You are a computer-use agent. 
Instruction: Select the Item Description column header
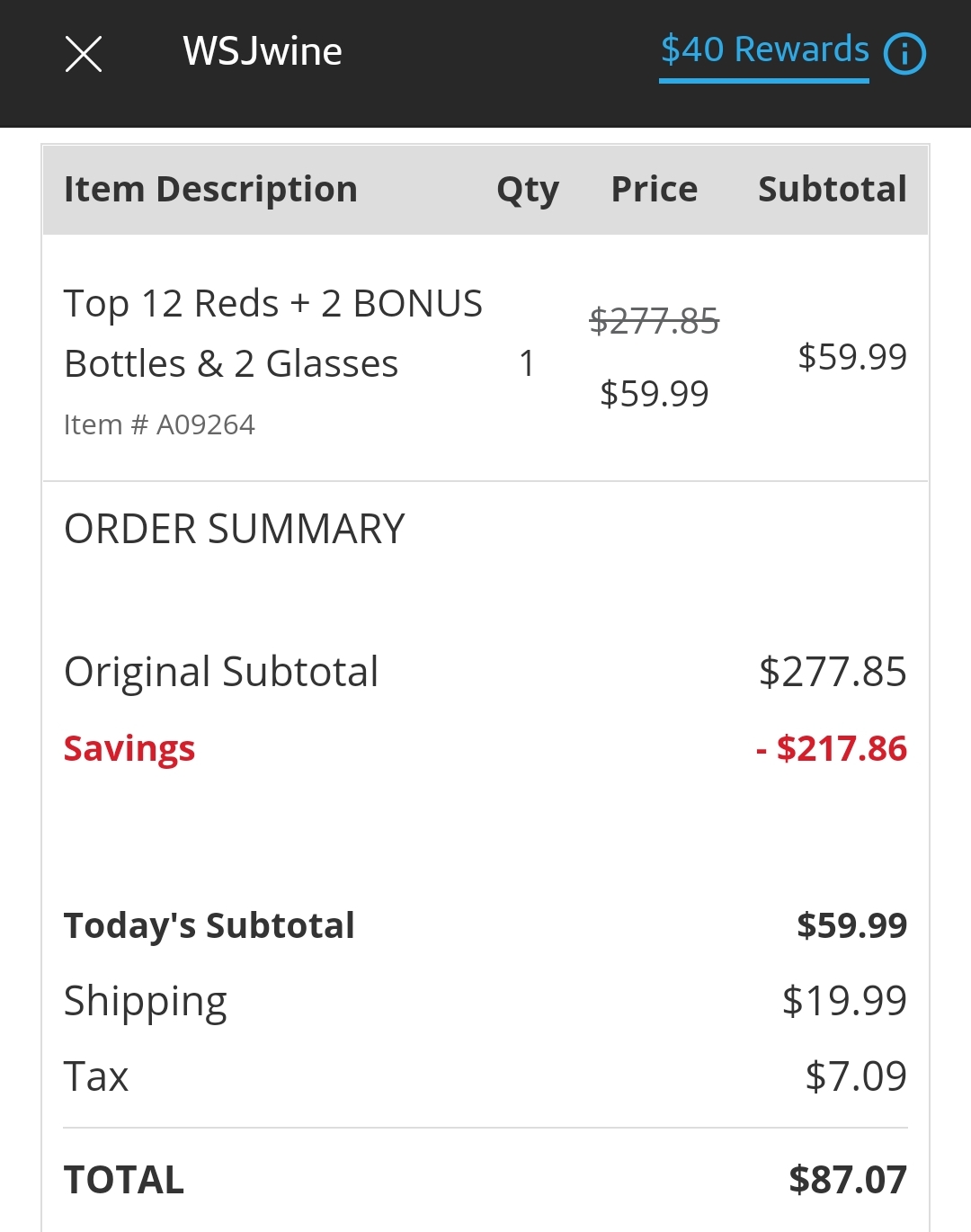pyautogui.click(x=210, y=190)
